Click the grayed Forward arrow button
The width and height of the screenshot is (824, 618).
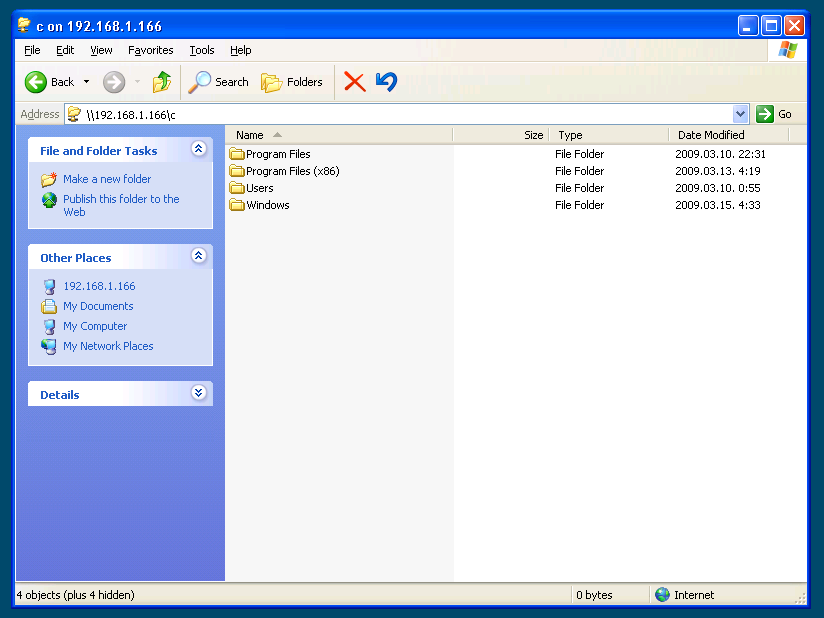[114, 82]
